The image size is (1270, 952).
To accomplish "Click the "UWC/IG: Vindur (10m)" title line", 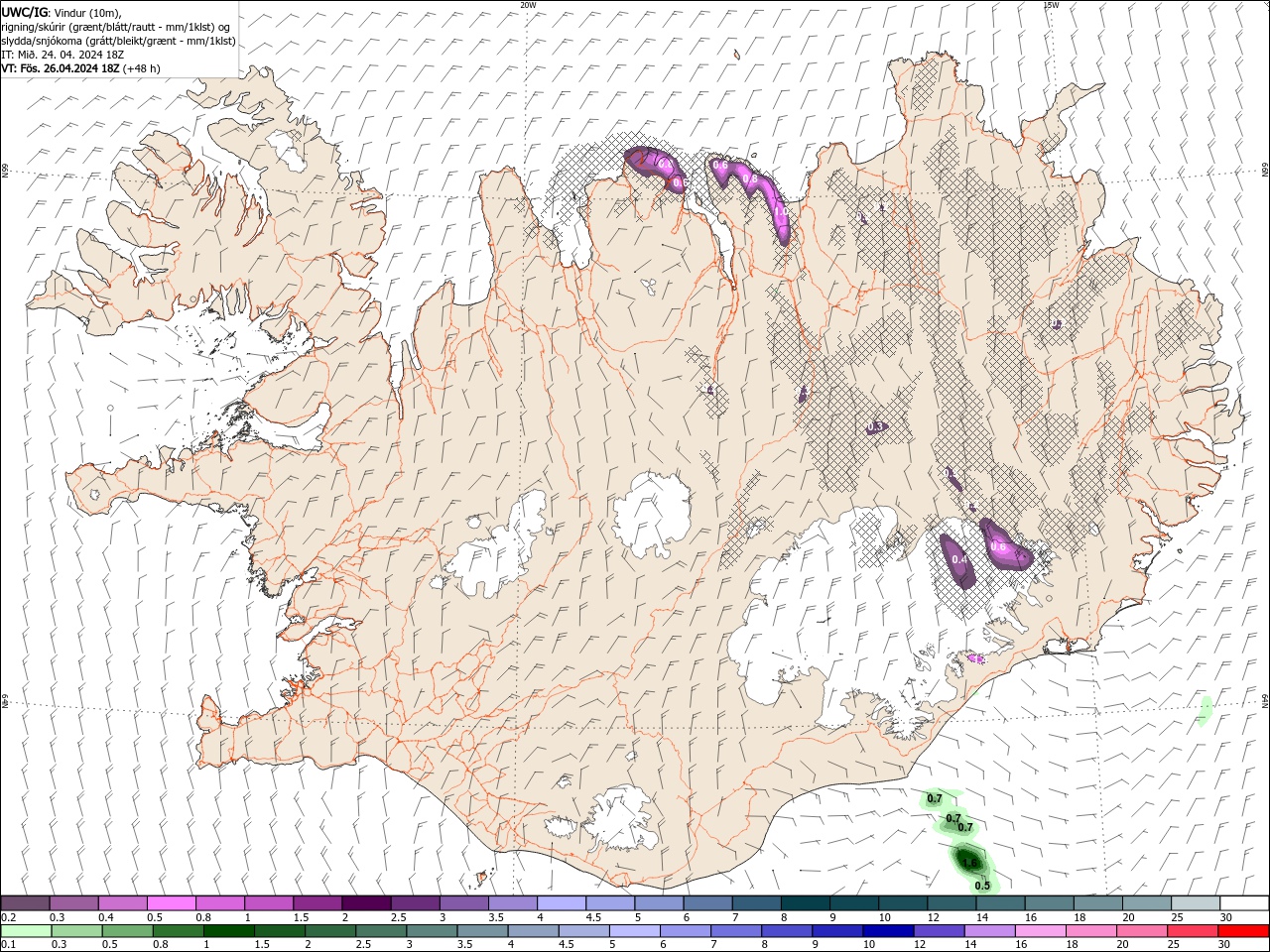I will tap(61, 12).
